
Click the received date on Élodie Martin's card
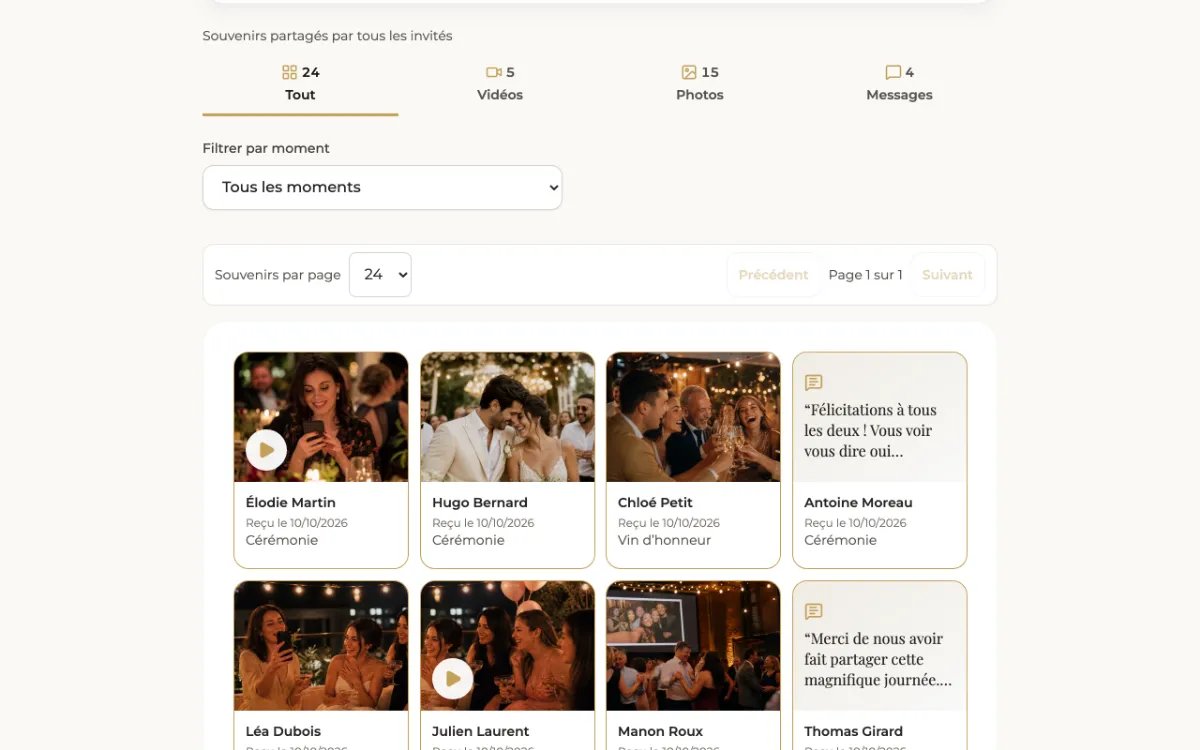(x=297, y=523)
